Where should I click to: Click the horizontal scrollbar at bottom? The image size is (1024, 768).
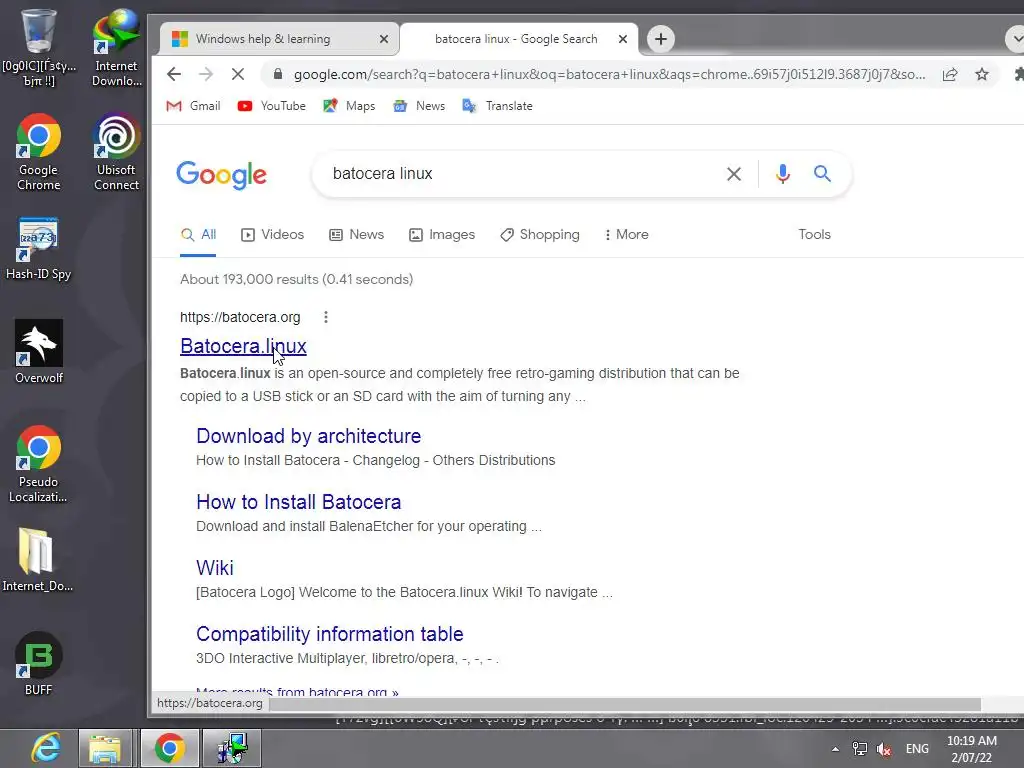coord(625,704)
